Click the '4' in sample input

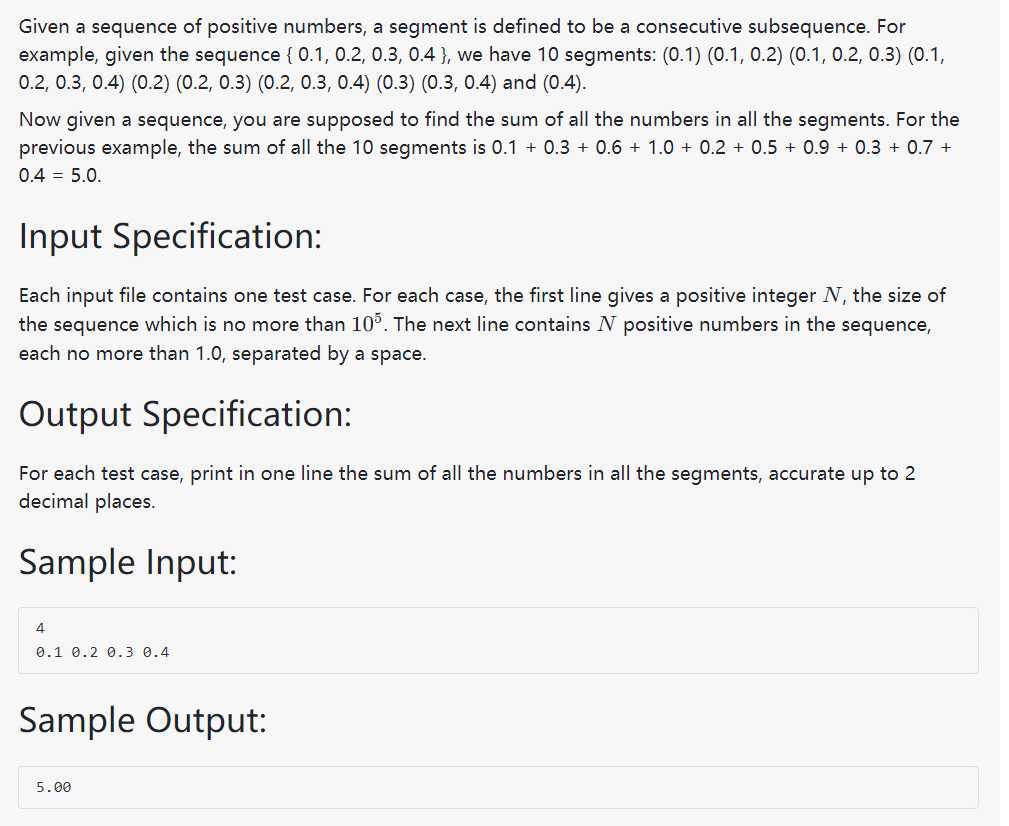point(41,628)
